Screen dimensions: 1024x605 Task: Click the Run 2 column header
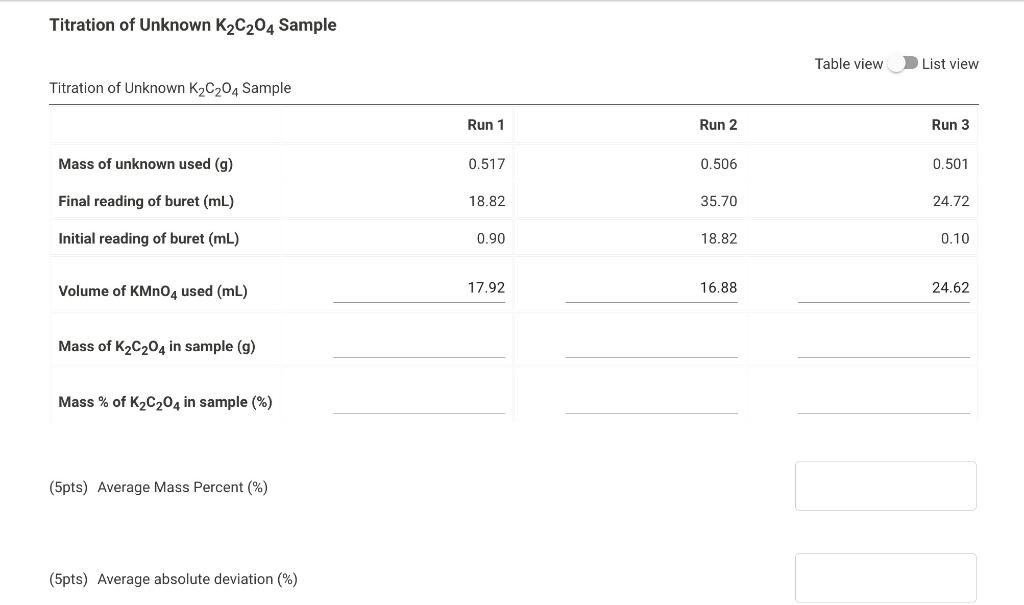[x=718, y=124]
